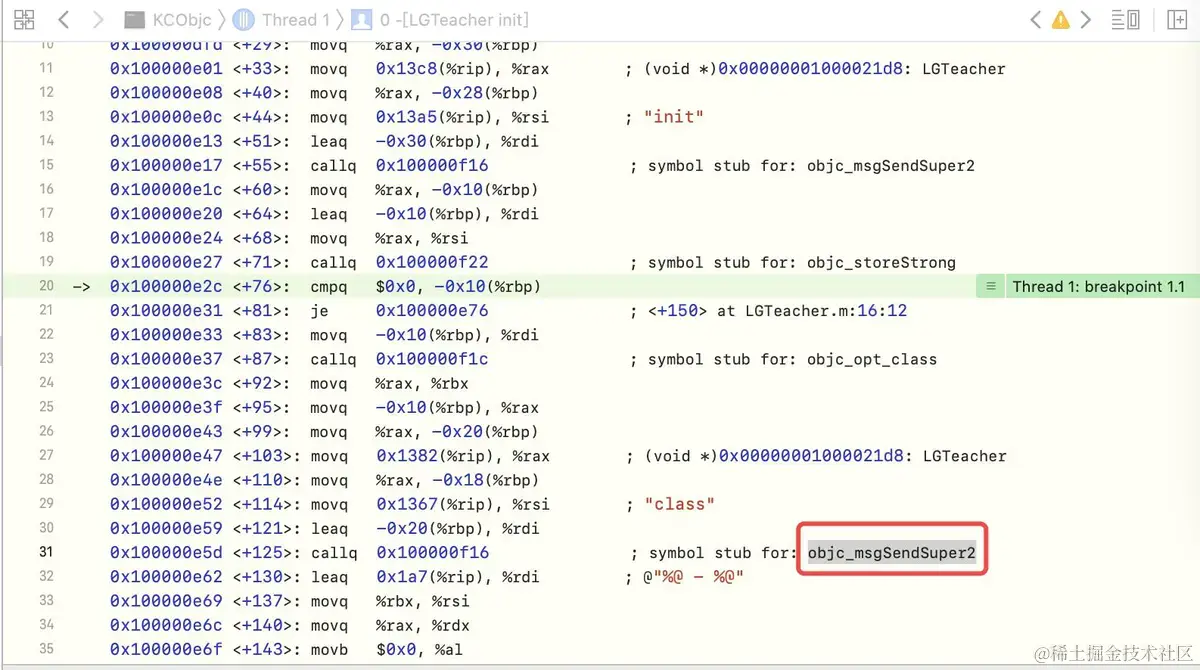The image size is (1200, 670).
Task: Click address 0x100000e01 on line 11
Action: (166, 68)
